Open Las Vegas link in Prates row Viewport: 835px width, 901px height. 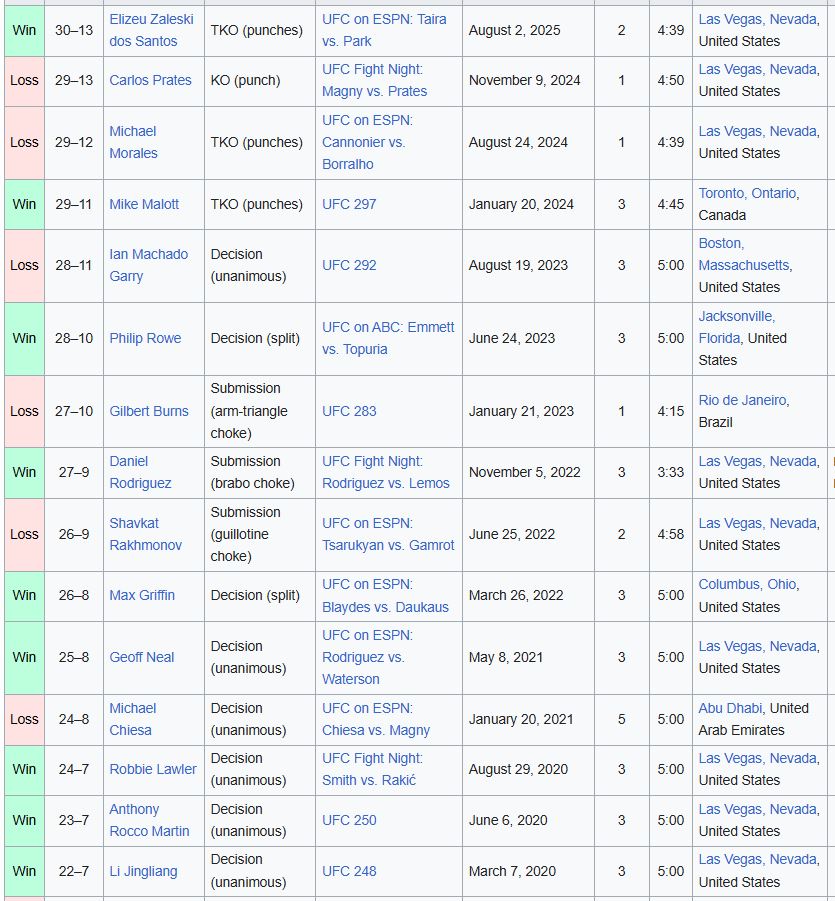pos(759,69)
